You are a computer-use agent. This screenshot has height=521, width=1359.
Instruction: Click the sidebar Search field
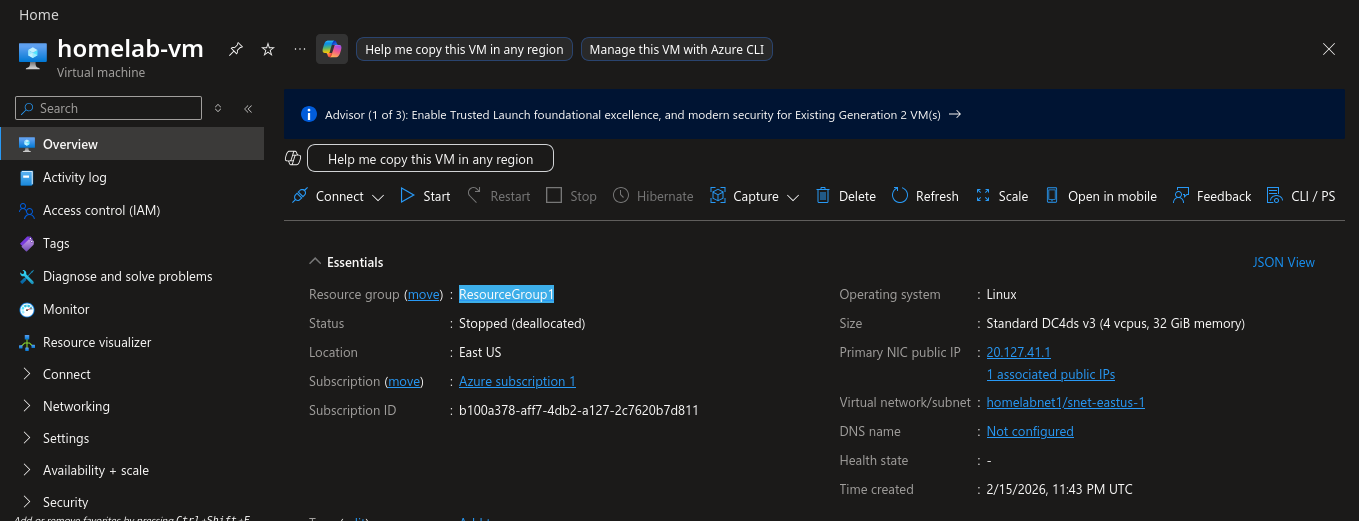pyautogui.click(x=115, y=108)
